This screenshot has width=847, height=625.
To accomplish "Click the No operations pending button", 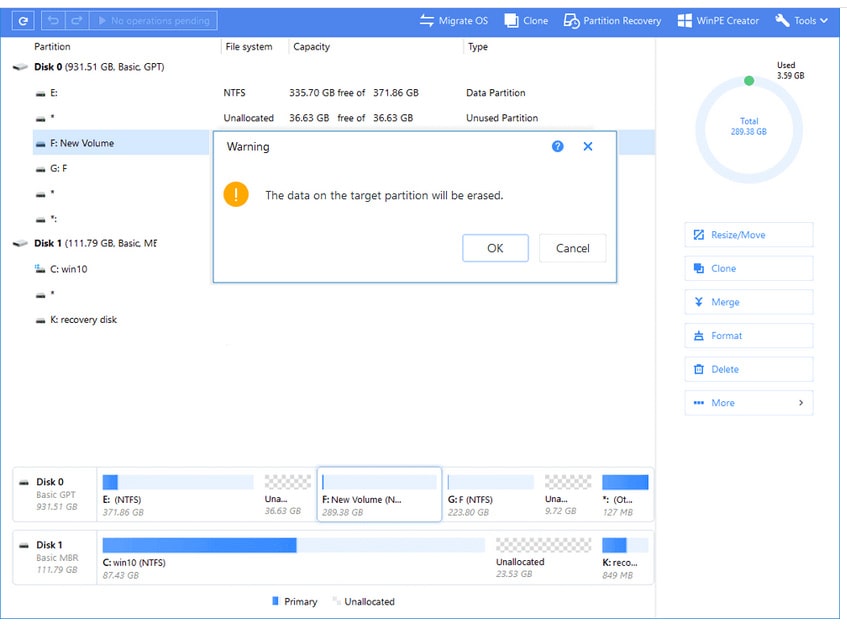I will [x=153, y=21].
